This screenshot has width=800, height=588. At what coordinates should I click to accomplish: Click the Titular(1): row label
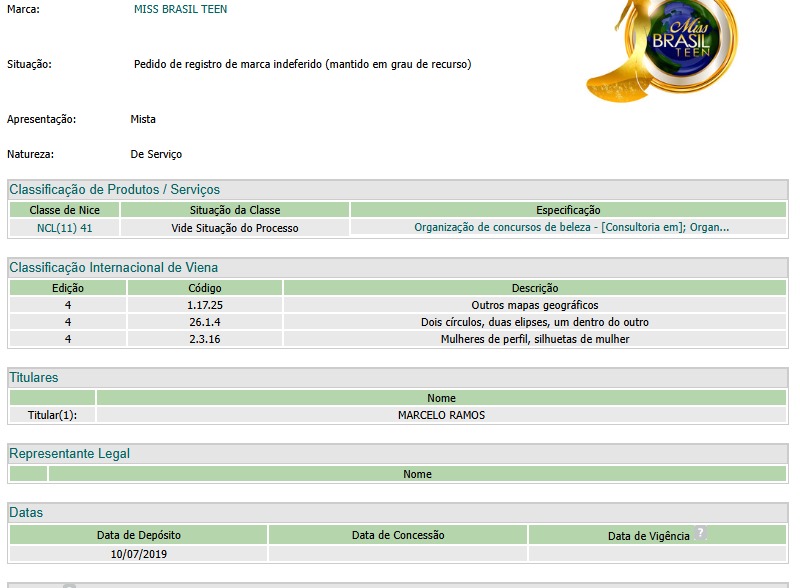52,415
